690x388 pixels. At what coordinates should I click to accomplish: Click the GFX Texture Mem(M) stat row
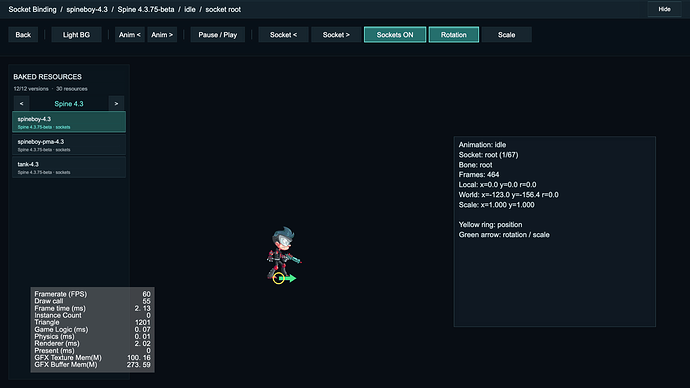[x=92, y=358]
